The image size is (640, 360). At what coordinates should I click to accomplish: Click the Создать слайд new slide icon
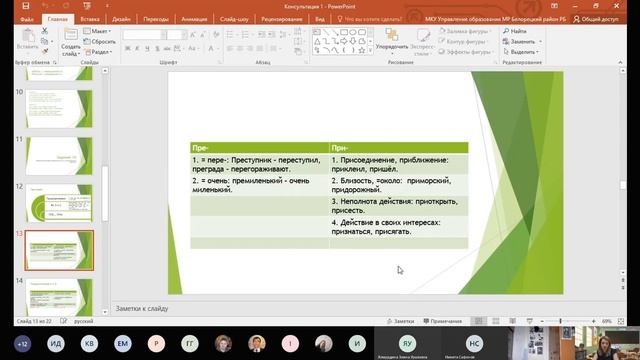click(x=71, y=35)
